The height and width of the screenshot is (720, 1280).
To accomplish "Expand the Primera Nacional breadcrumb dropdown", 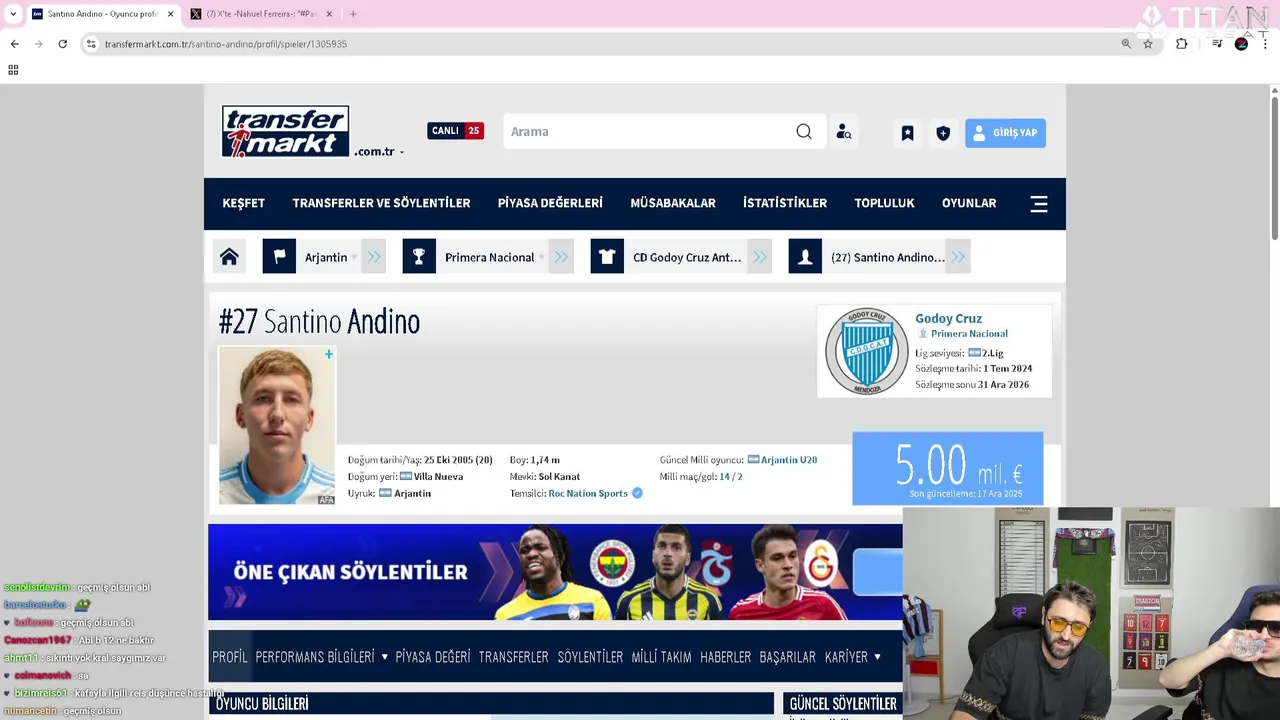I will click(x=495, y=257).
